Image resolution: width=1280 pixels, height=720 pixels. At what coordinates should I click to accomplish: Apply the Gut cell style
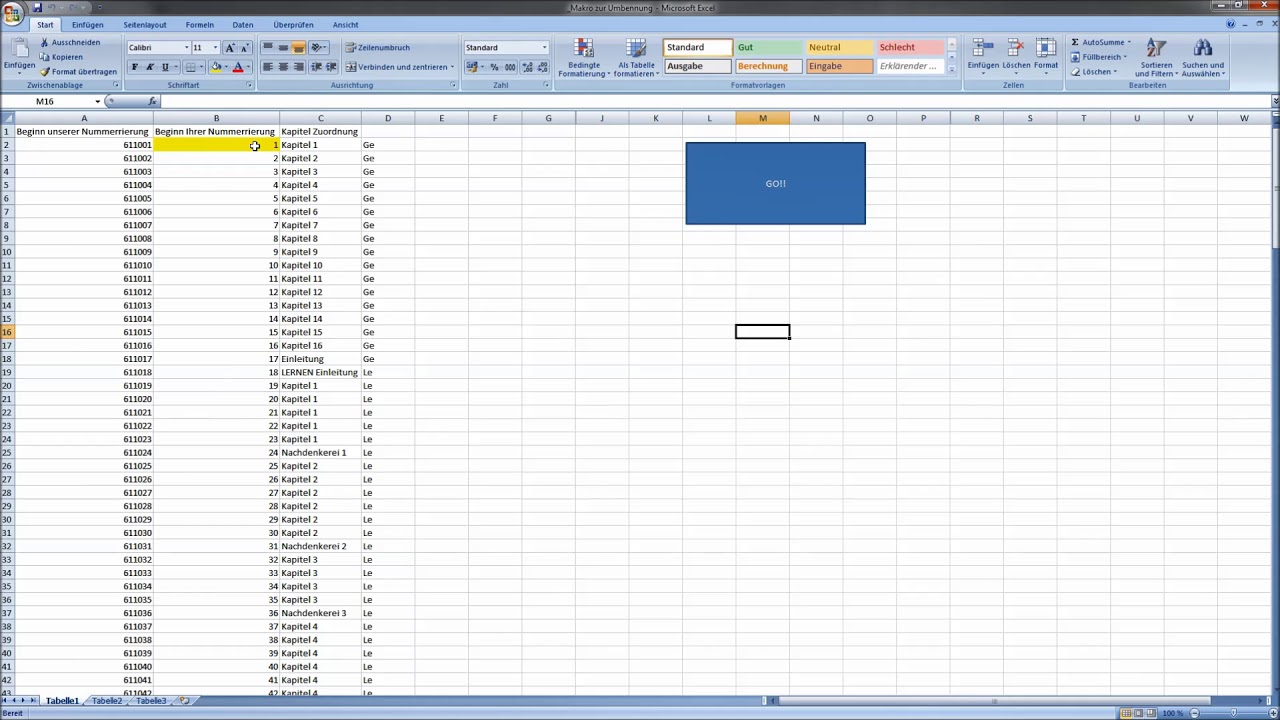coord(768,47)
